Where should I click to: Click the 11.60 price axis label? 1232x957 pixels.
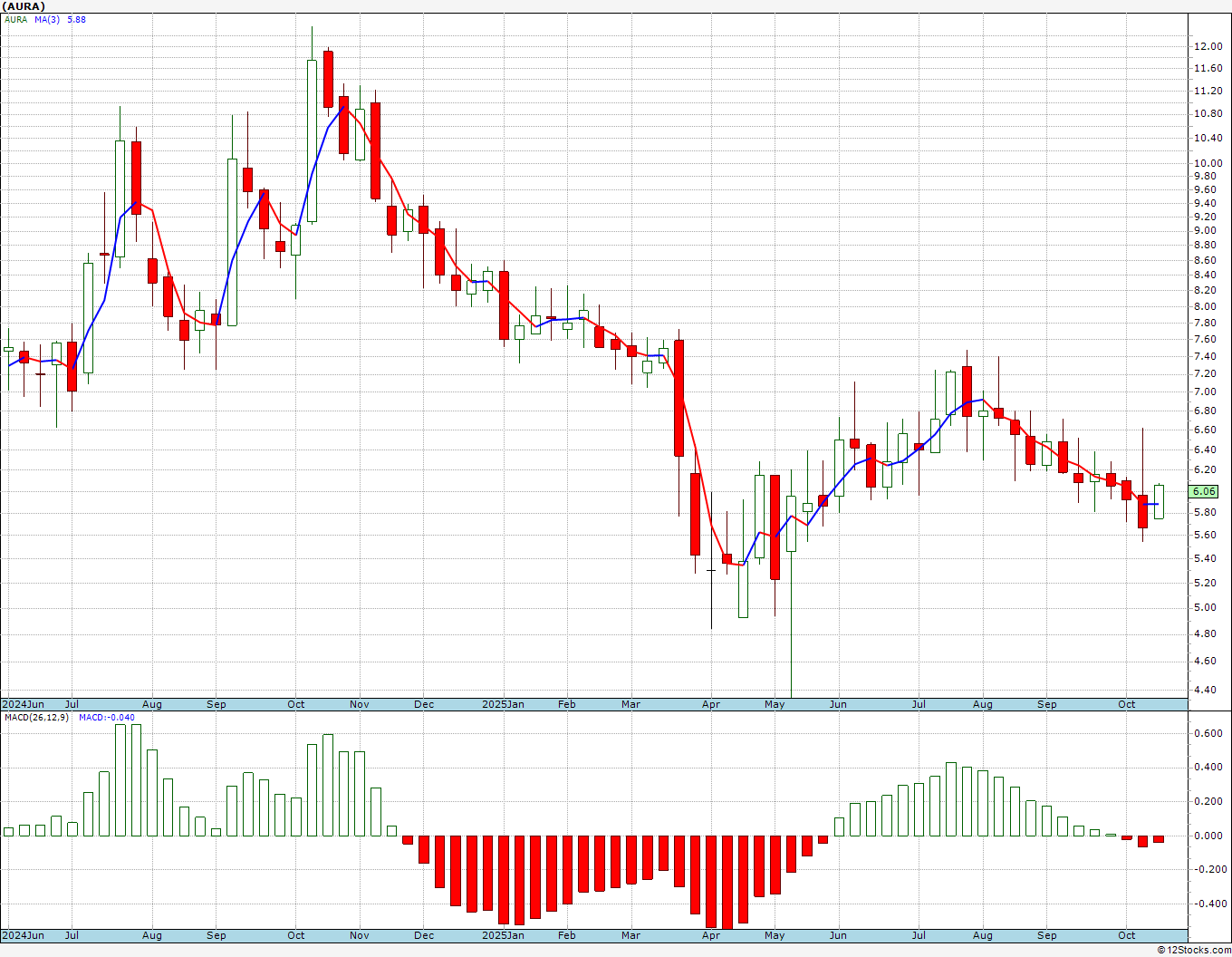(x=1208, y=68)
